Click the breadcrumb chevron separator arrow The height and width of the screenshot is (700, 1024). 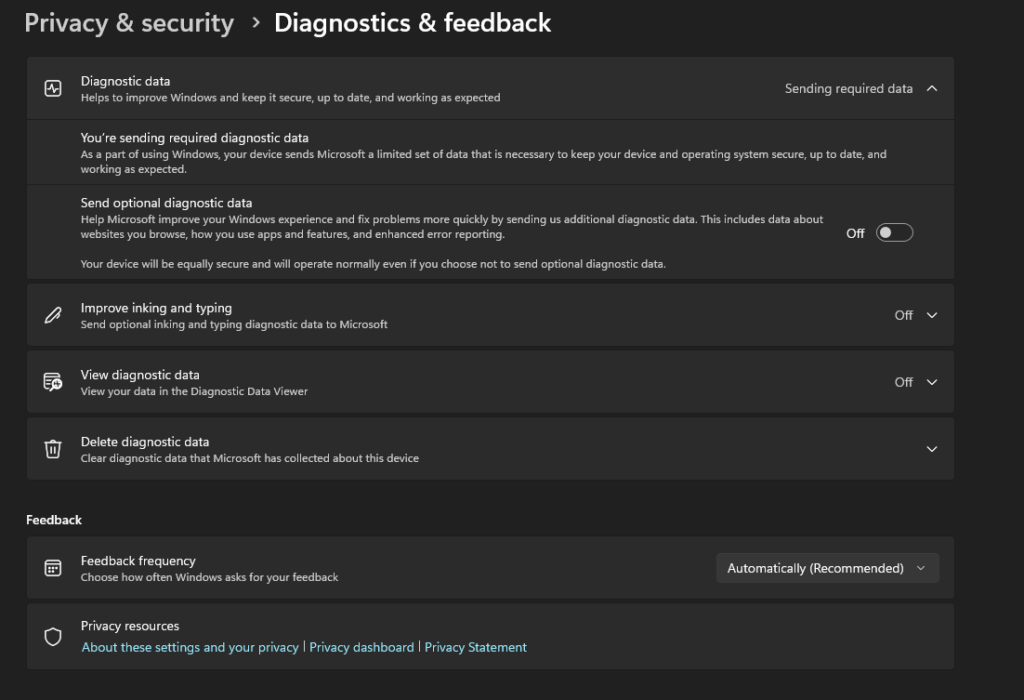tap(255, 23)
